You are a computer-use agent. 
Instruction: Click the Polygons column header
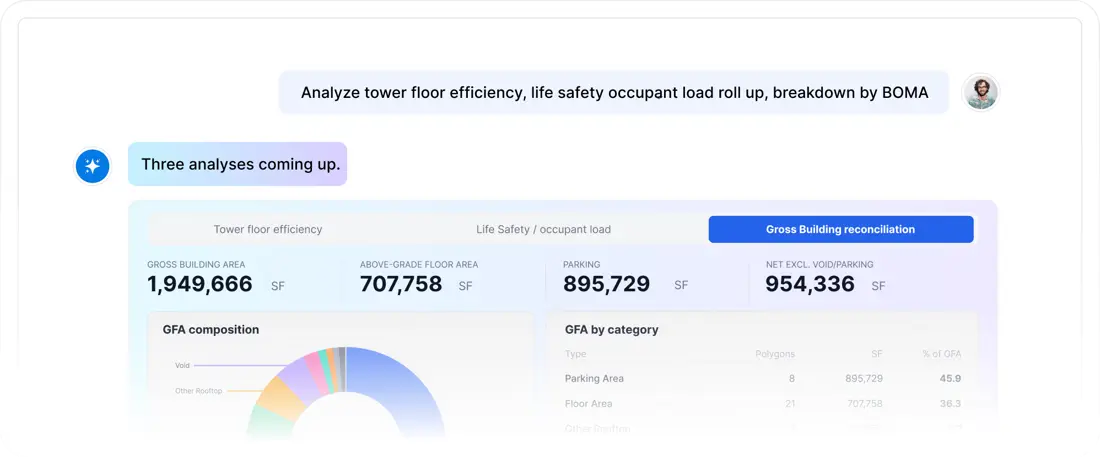coord(774,354)
